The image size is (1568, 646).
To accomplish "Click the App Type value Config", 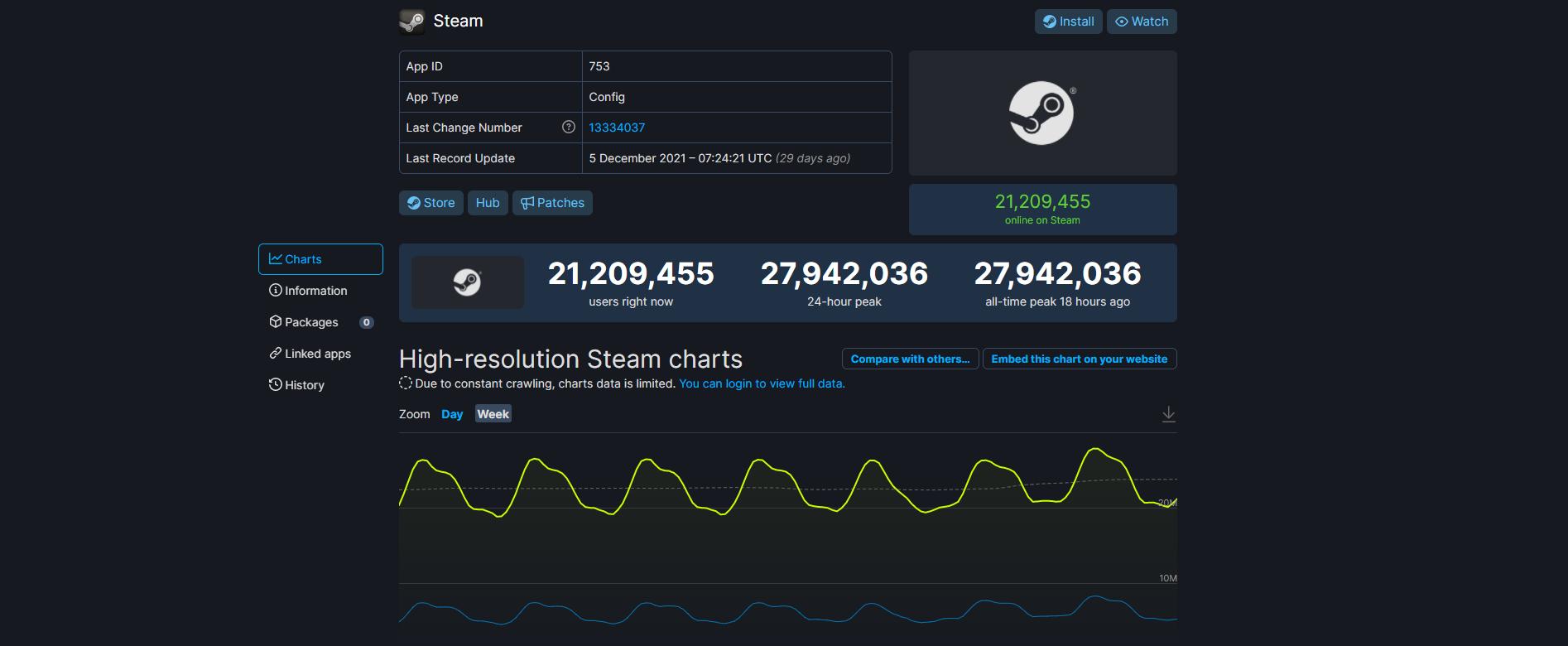I will coord(607,97).
